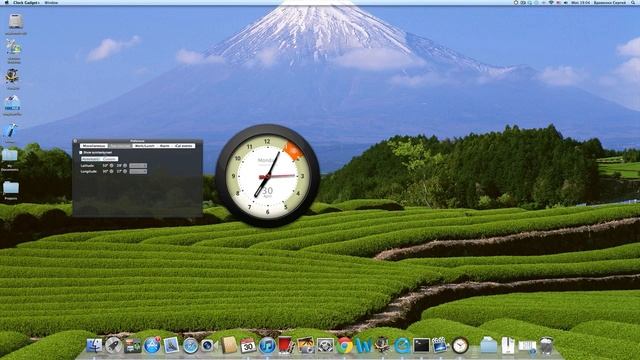Open Finder from the Dock
The height and width of the screenshot is (360, 640).
click(x=95, y=345)
